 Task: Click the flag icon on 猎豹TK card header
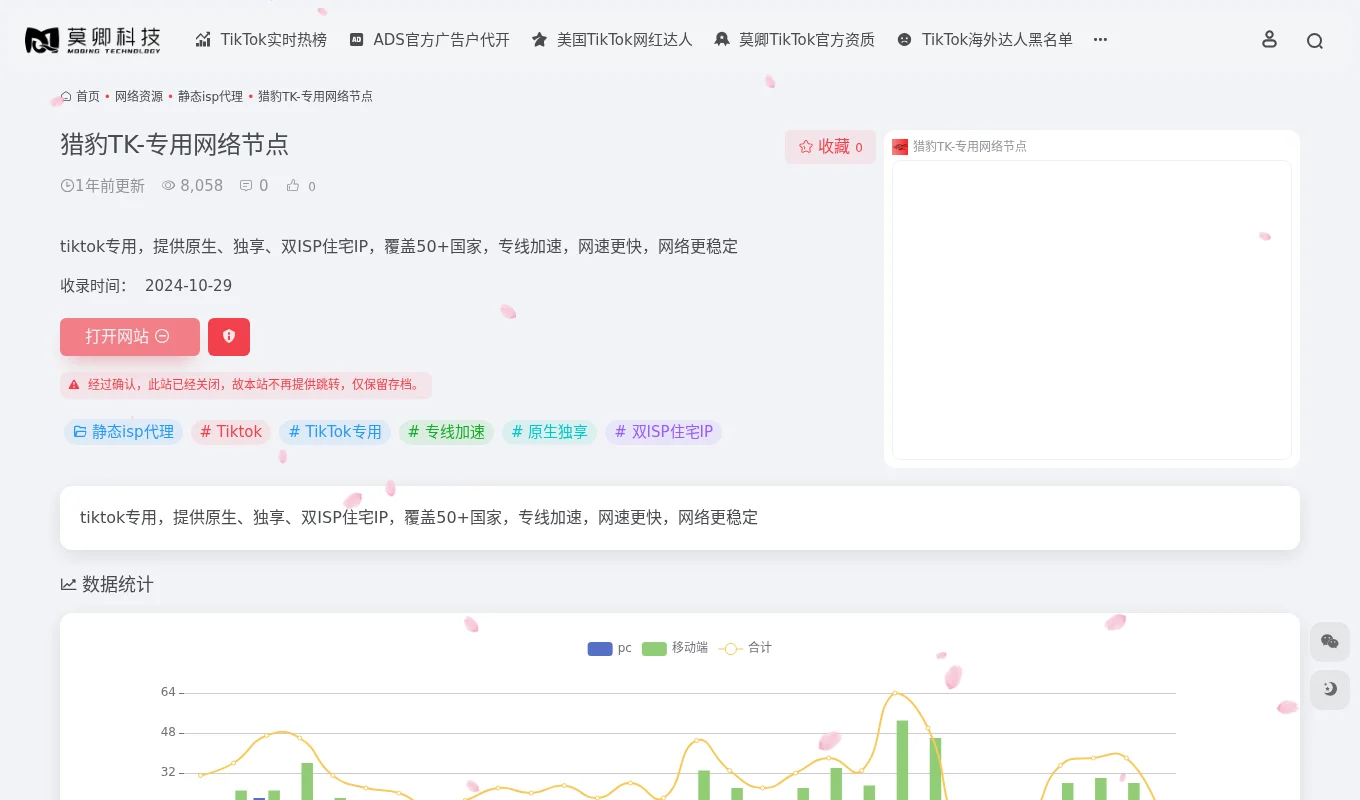[x=900, y=146]
